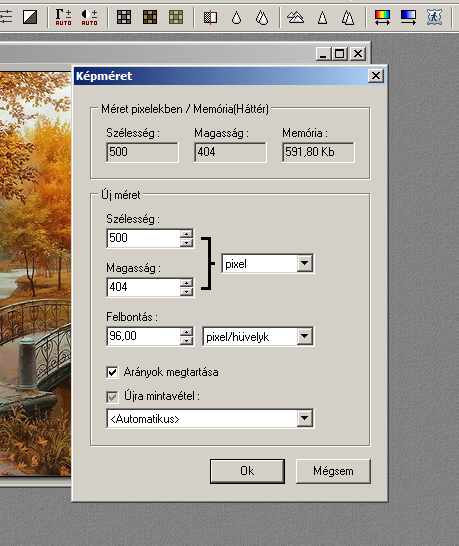Click the Ok button
Viewport: 459px width, 546px height.
[247, 471]
